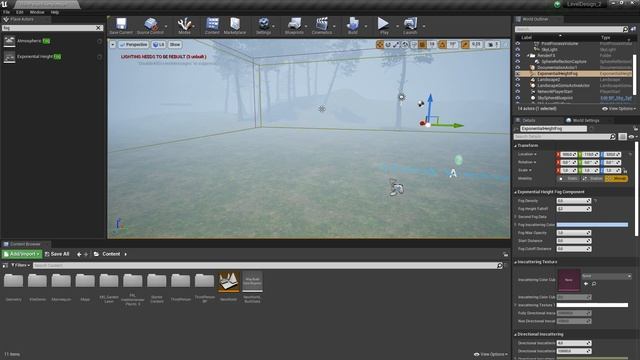
Task: Collapse the Exponential Height Fog Component section
Action: (x=516, y=192)
